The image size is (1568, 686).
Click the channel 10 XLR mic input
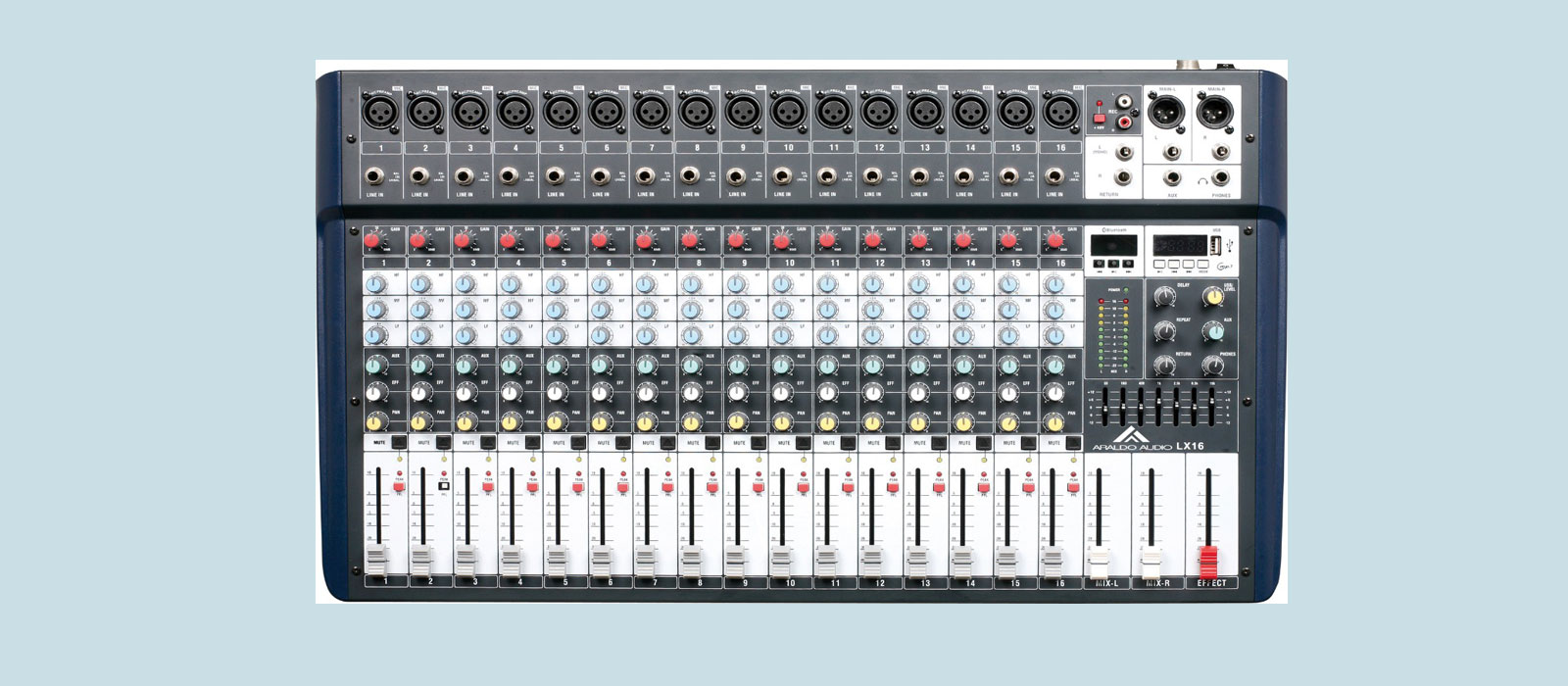(787, 111)
